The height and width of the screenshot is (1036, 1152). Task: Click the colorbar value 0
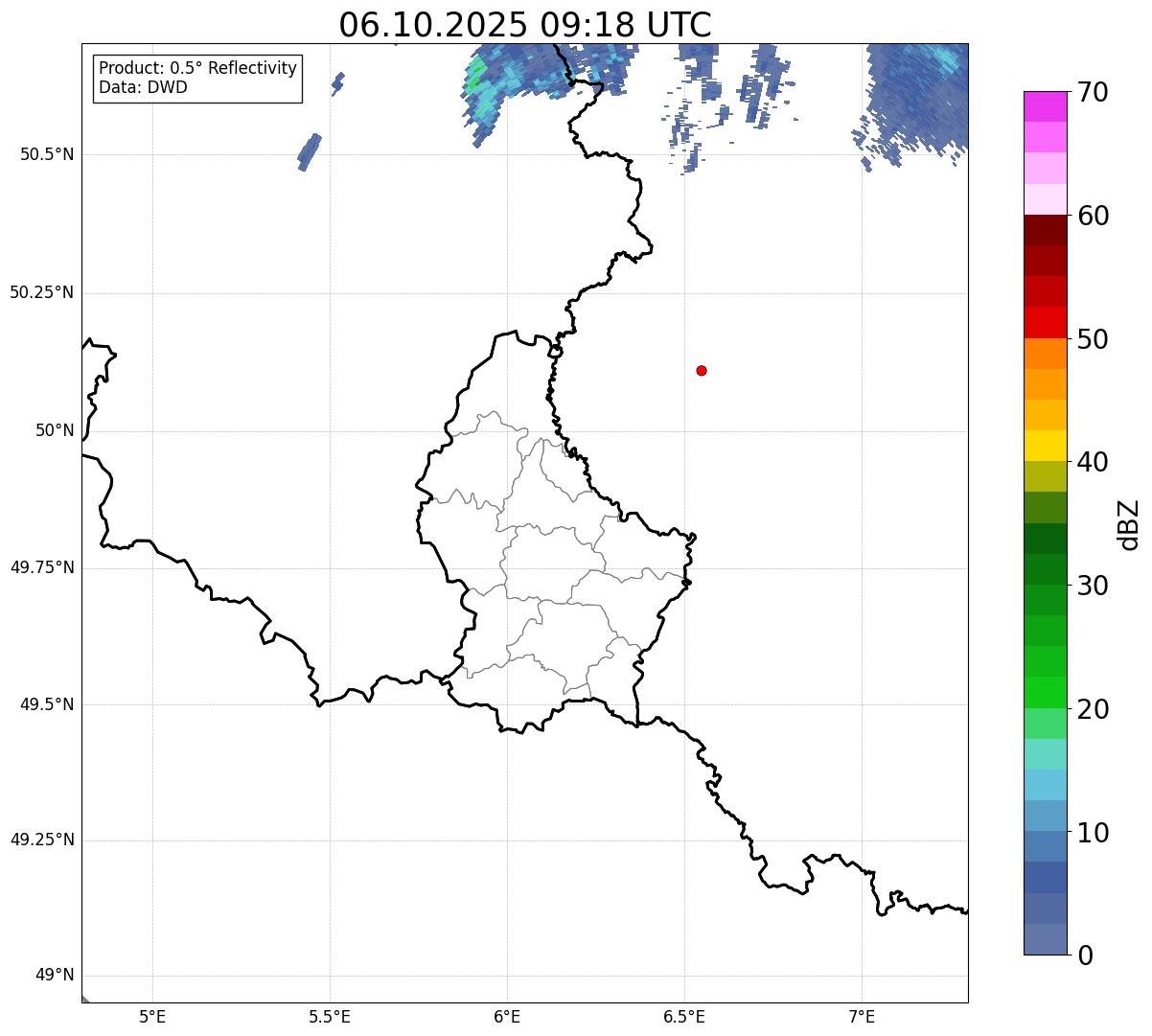click(x=1085, y=955)
